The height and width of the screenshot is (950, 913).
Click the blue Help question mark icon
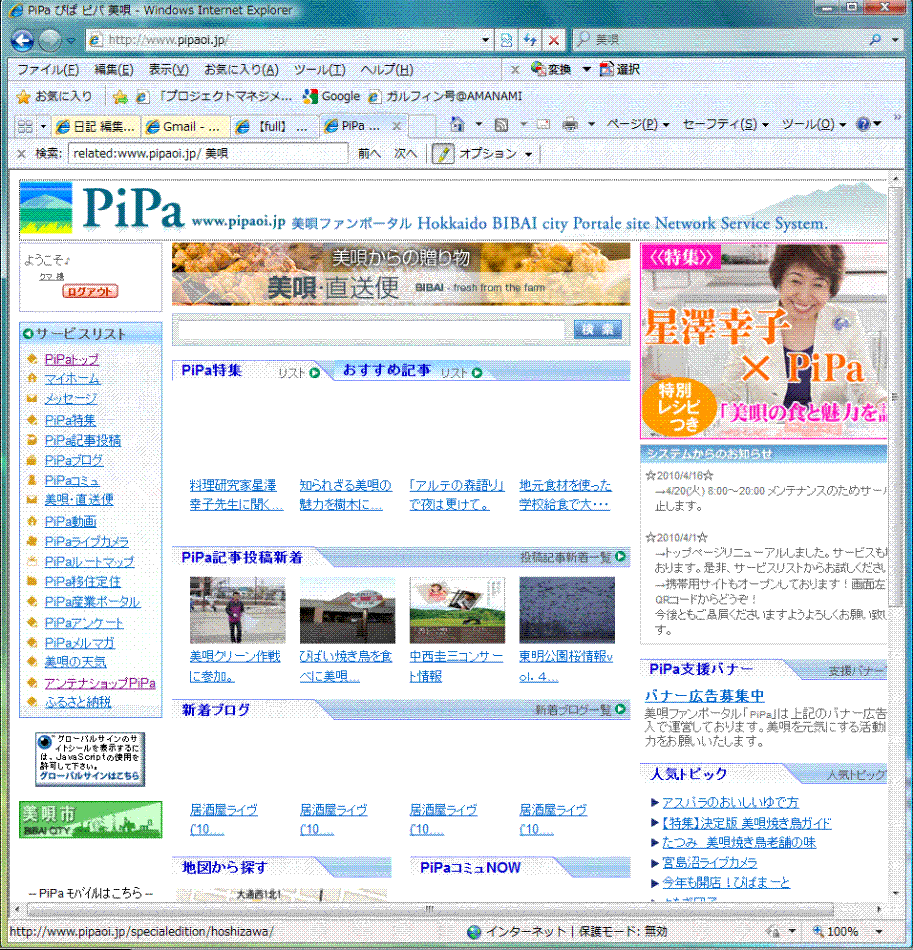pyautogui.click(x=863, y=124)
